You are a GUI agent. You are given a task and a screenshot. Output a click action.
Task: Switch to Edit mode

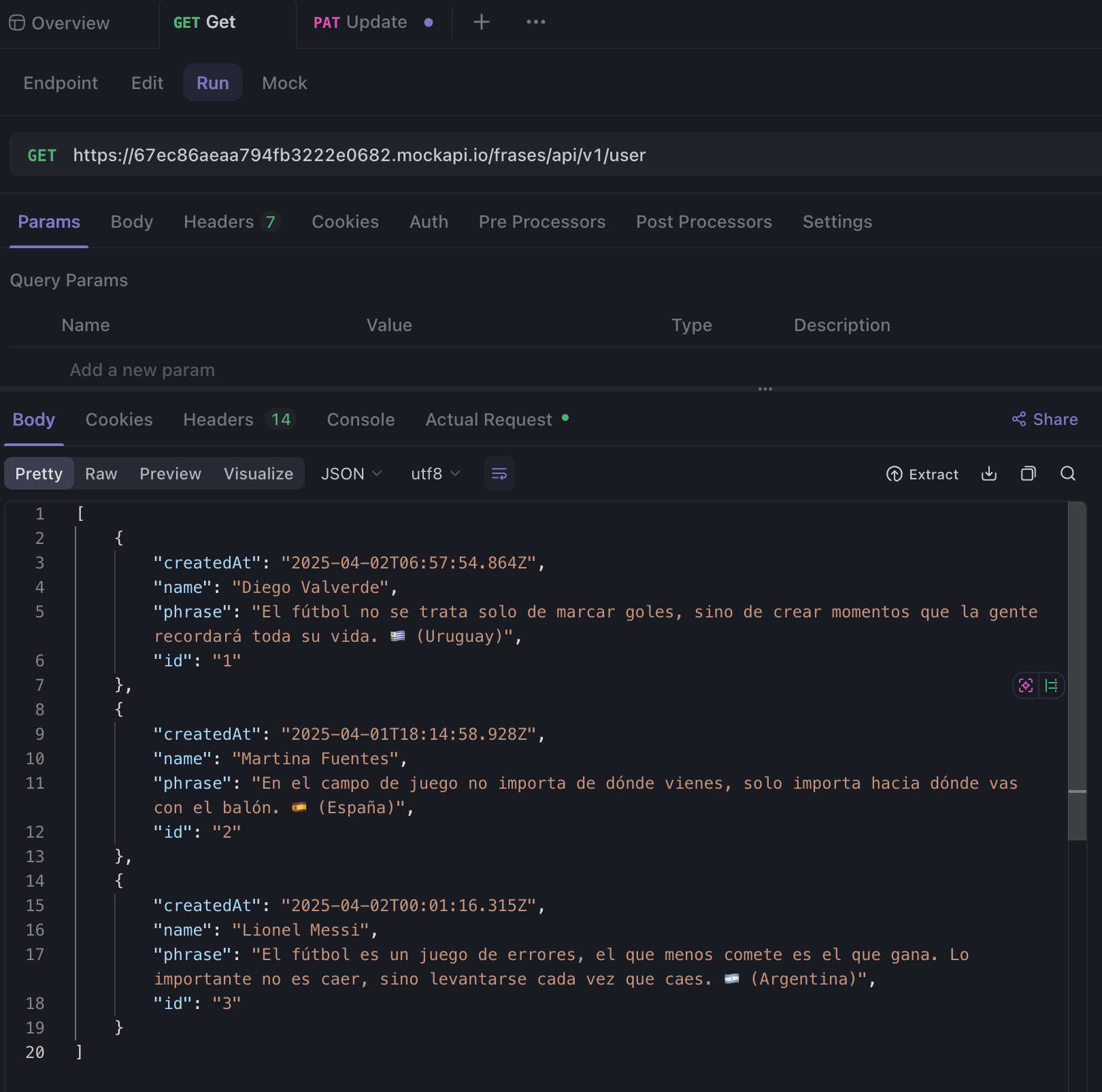pyautogui.click(x=148, y=83)
